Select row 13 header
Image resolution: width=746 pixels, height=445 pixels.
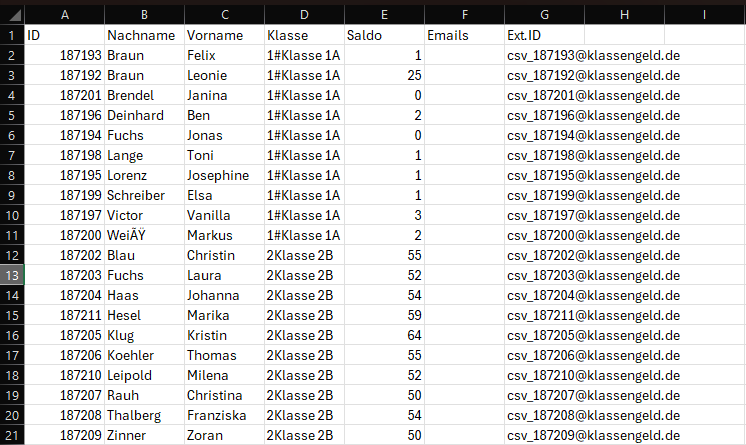point(12,275)
